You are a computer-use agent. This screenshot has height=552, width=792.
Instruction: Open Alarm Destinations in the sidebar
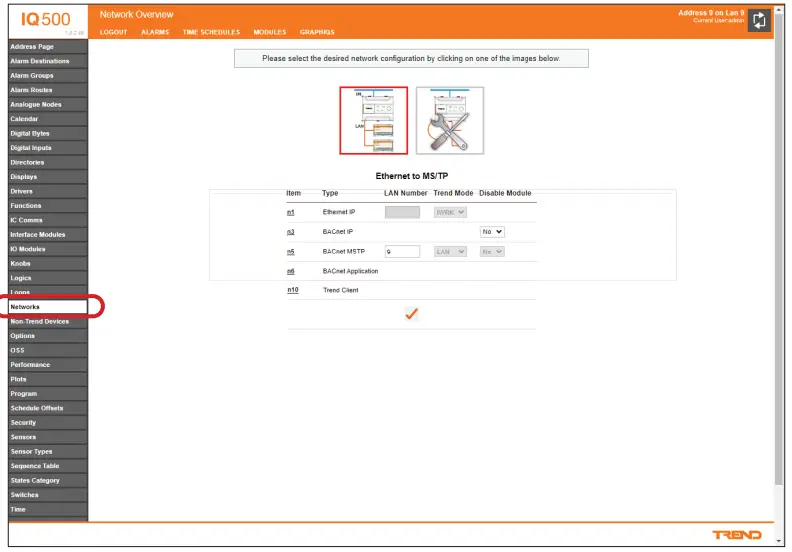48,61
